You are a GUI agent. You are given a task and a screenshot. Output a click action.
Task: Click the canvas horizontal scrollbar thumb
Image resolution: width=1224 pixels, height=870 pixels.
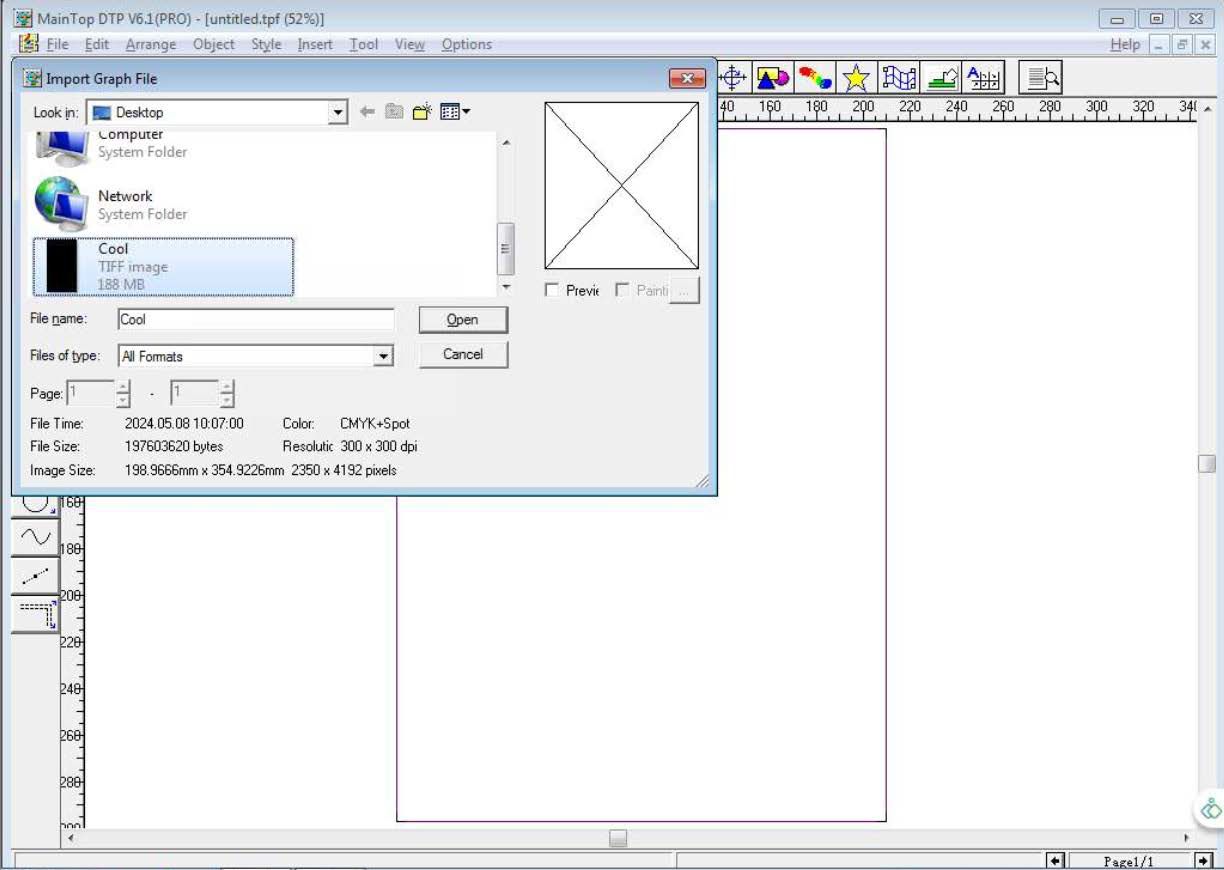(618, 838)
